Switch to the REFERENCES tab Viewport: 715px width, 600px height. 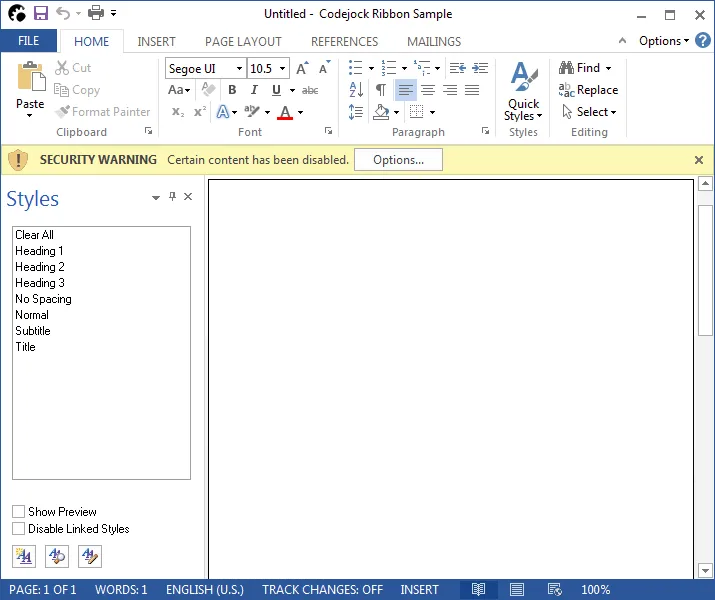(x=344, y=41)
